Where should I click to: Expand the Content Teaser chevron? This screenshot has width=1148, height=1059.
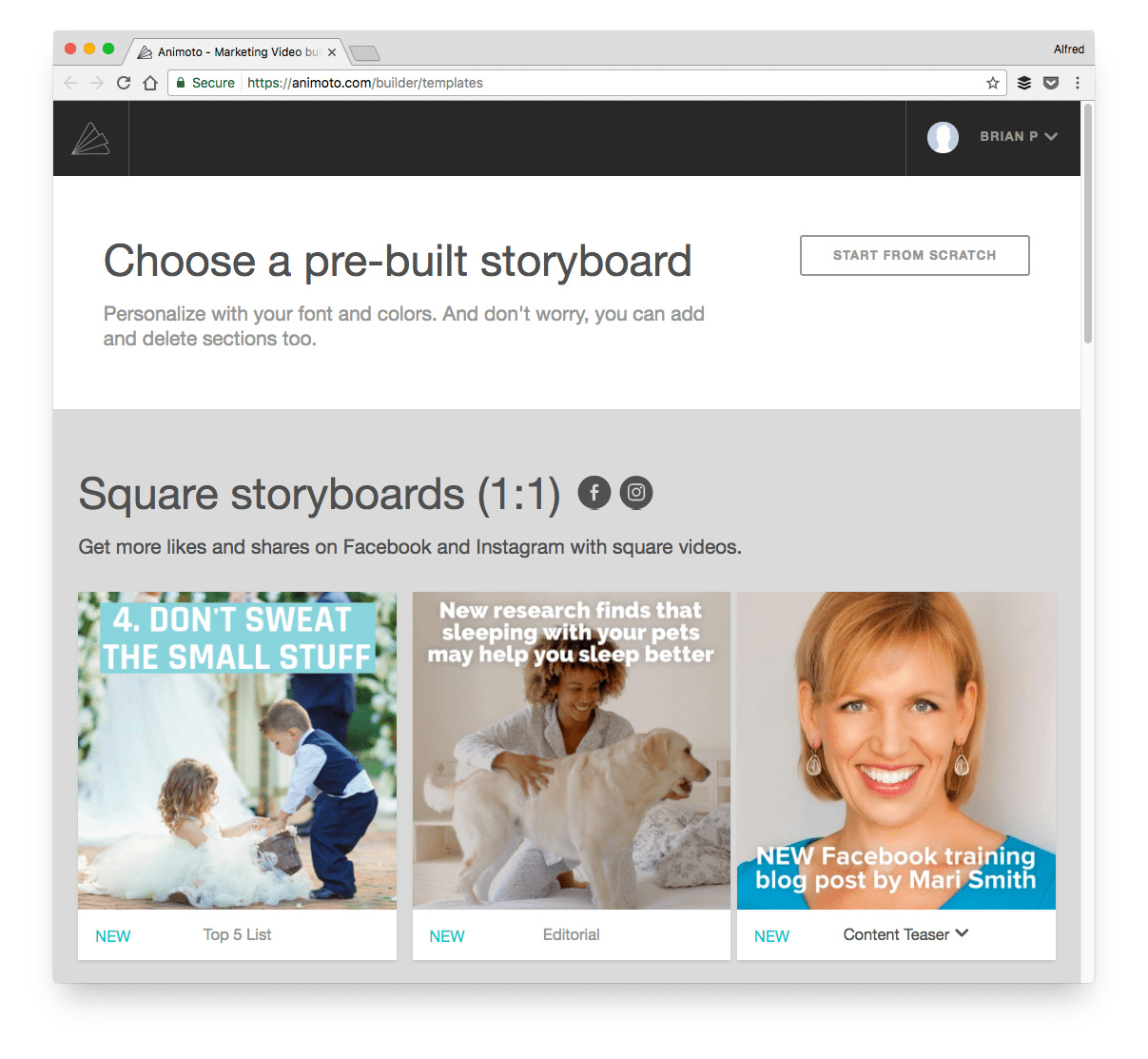(962, 933)
